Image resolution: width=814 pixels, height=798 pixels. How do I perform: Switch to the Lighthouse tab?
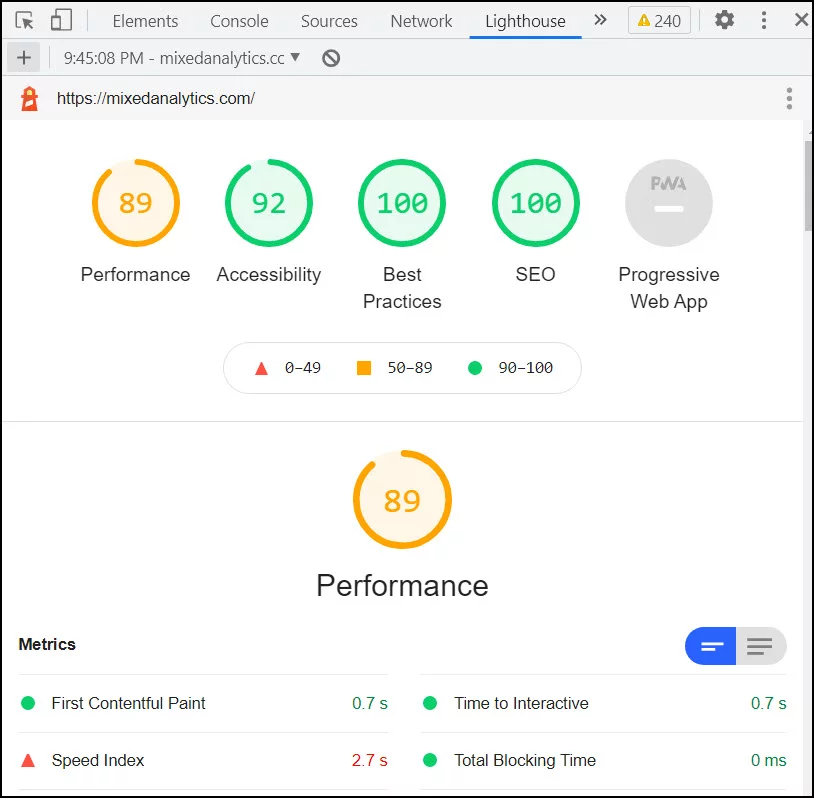click(525, 20)
